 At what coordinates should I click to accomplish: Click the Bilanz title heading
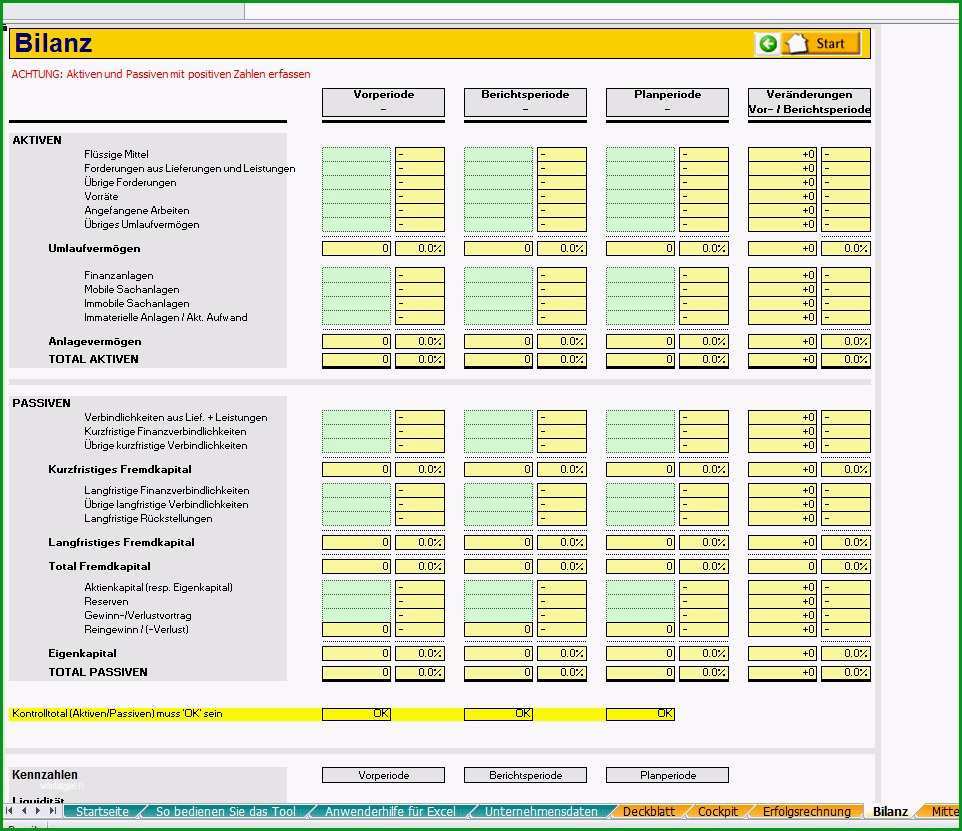(x=53, y=44)
